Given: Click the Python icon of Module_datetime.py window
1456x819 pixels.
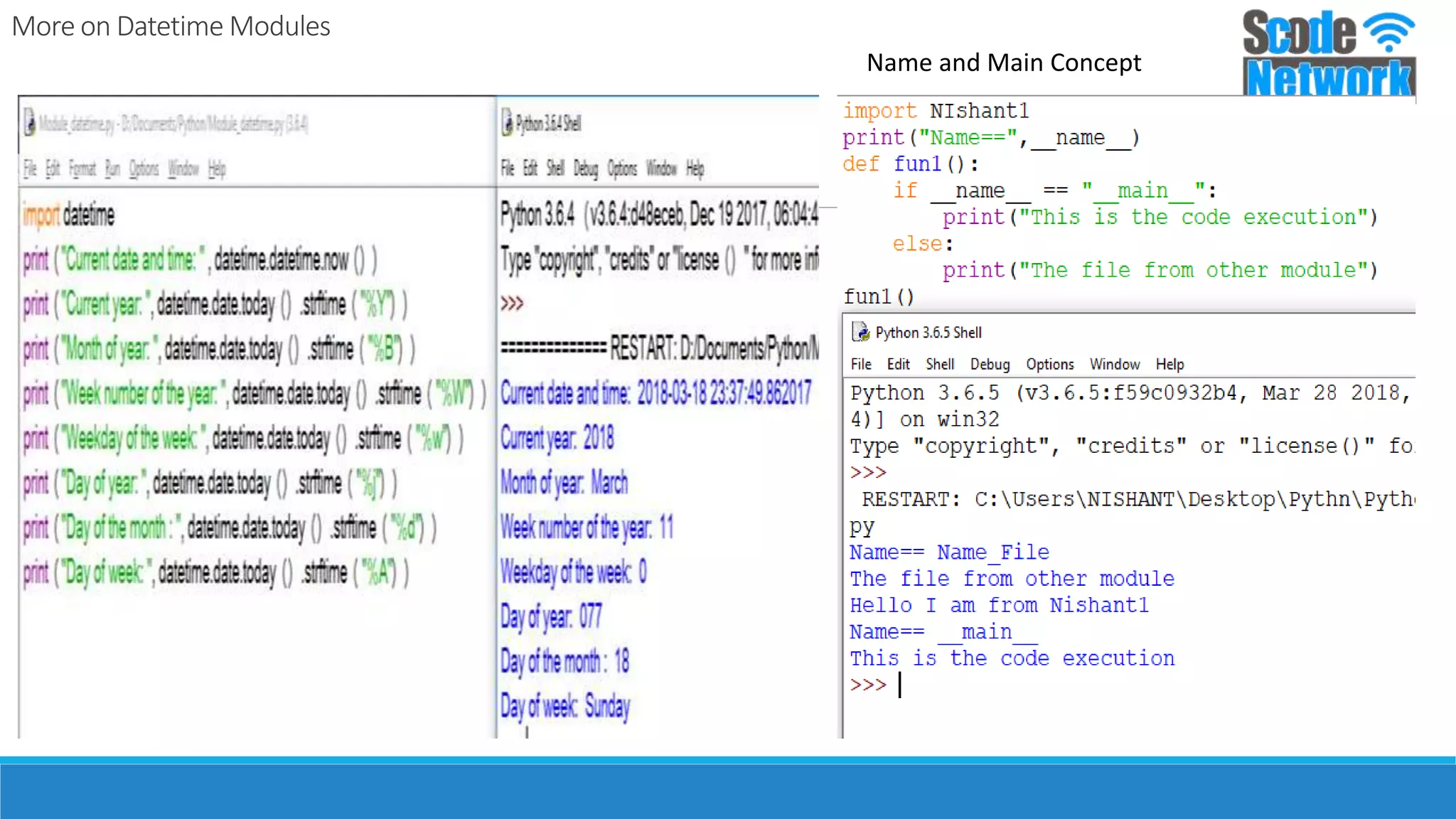Looking at the screenshot, I should coord(29,122).
